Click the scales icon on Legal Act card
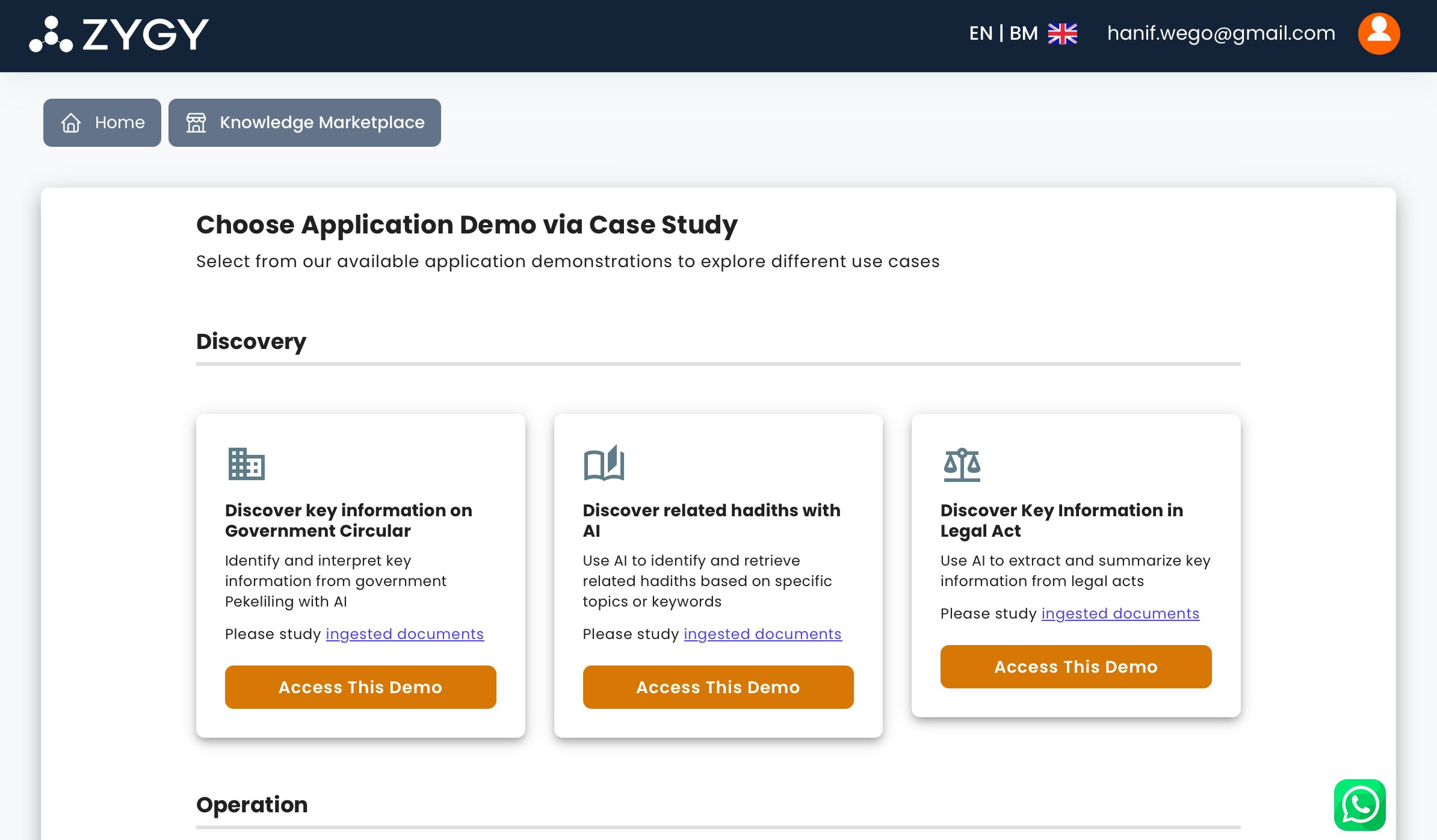Screen dimensions: 1437x840 tap(962, 465)
